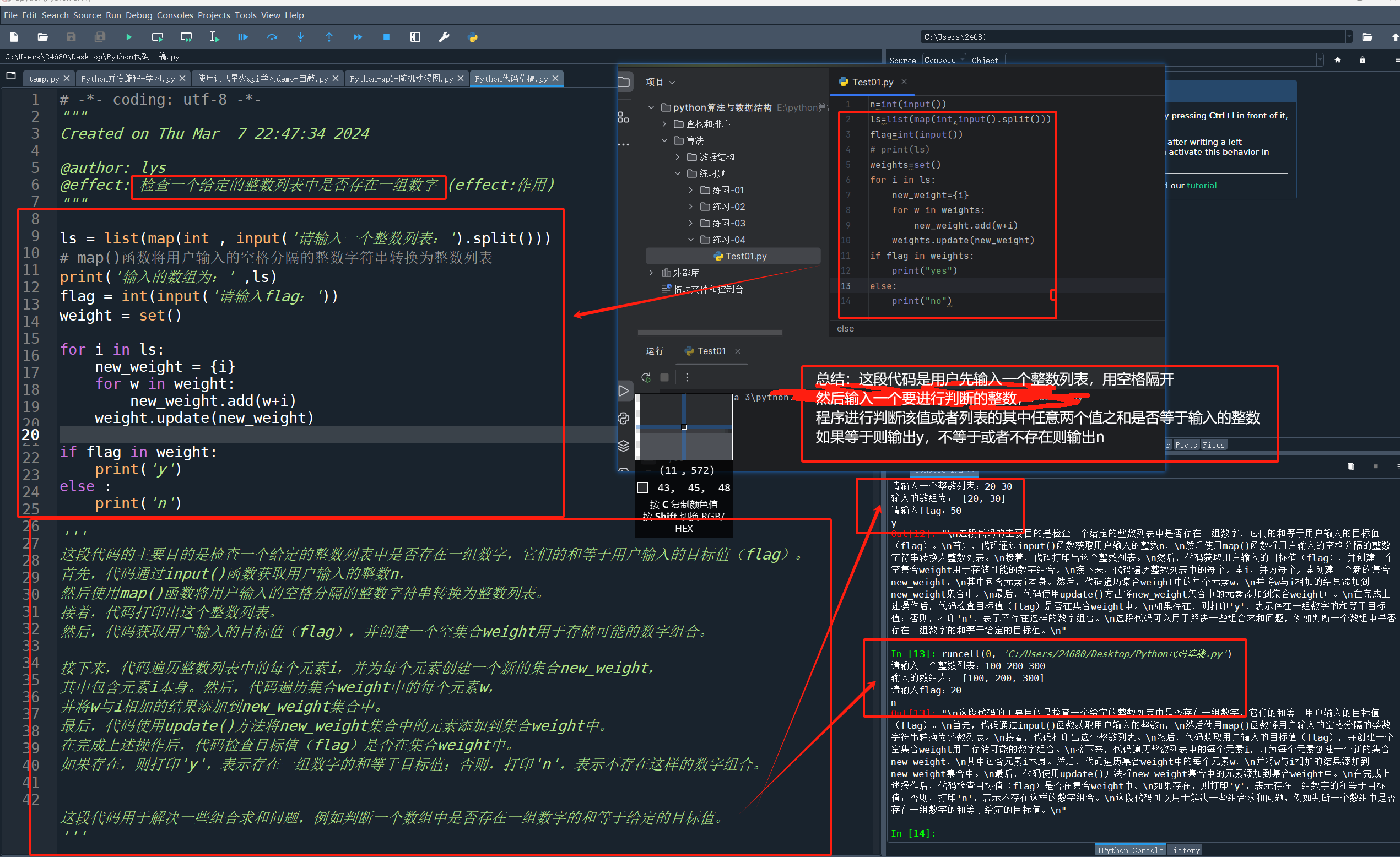Image resolution: width=1400 pixels, height=857 pixels.
Task: Click the Help pane home icon
Action: click(x=1338, y=59)
